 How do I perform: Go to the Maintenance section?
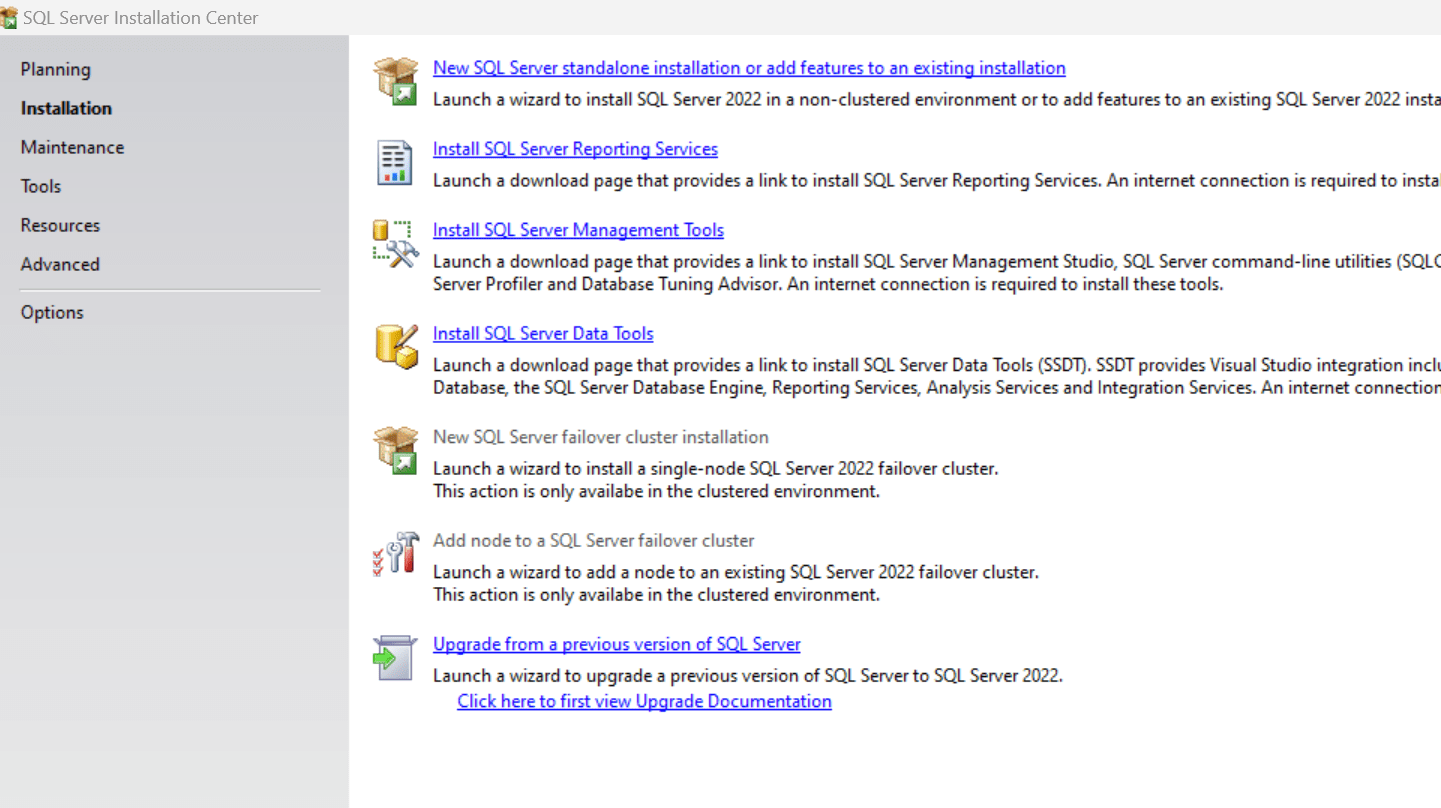click(x=73, y=147)
